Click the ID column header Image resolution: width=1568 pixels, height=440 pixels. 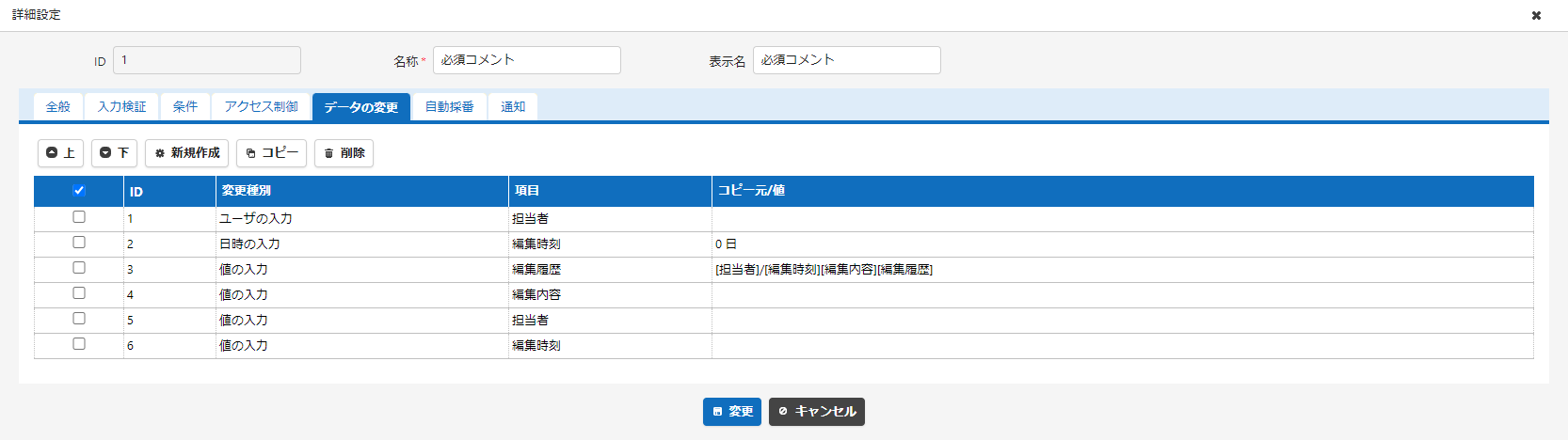point(170,191)
